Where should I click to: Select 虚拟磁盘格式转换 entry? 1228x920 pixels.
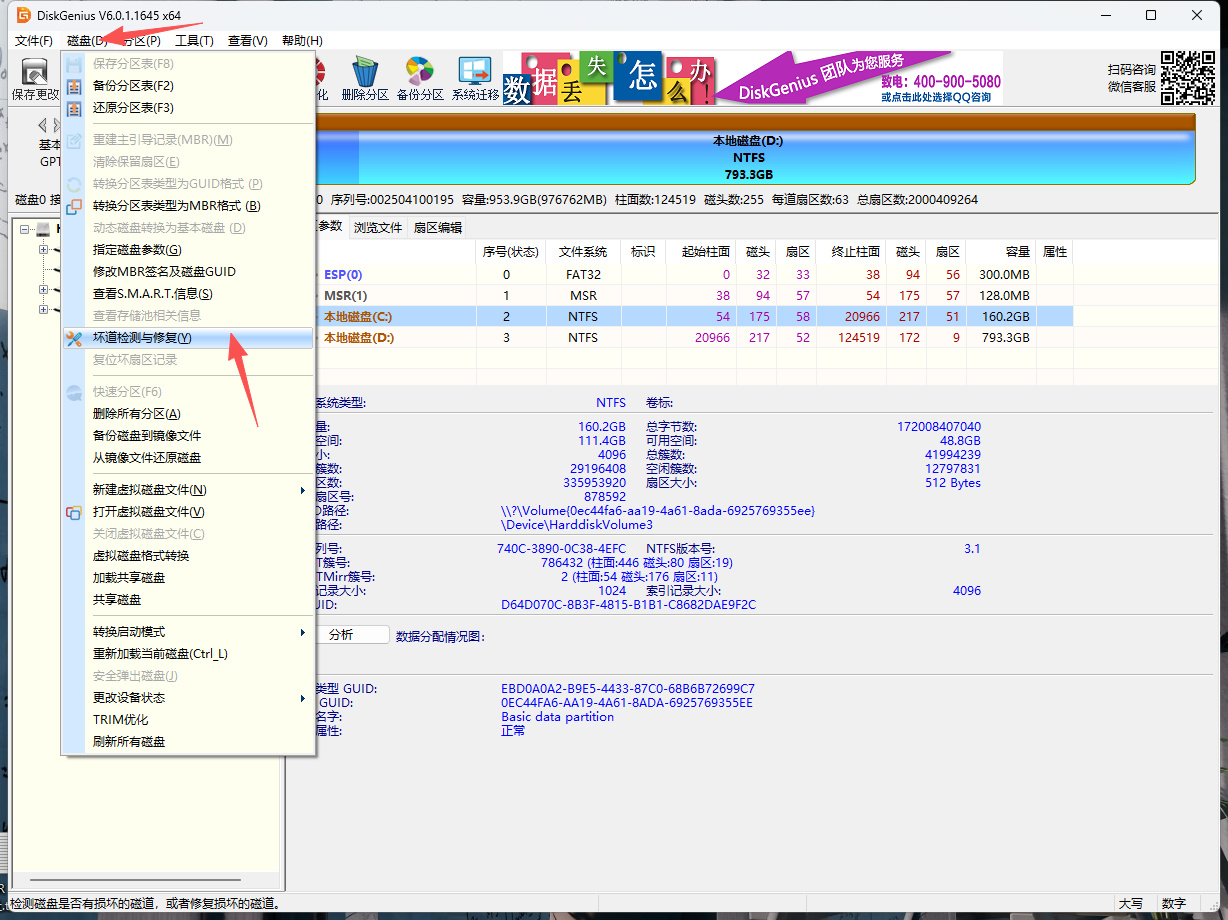pyautogui.click(x=188, y=556)
